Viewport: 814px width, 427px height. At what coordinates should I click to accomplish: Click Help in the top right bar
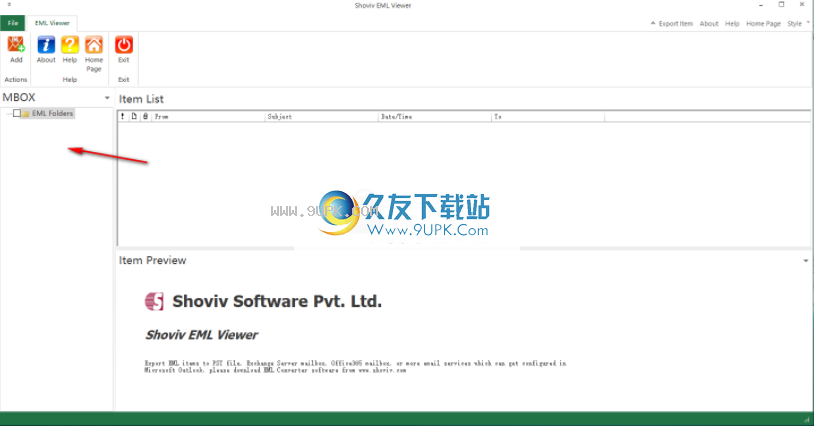tap(732, 23)
